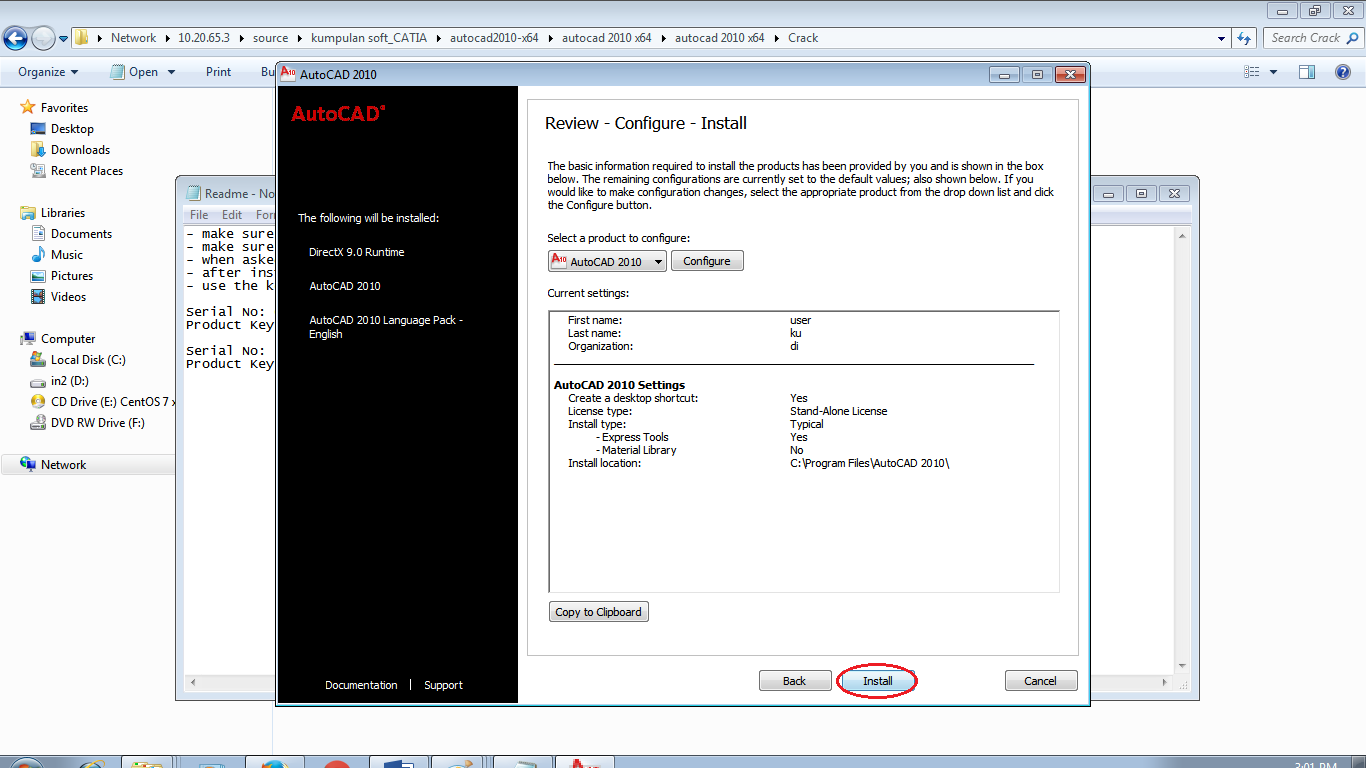Viewport: 1368px width, 768px height.
Task: Open Downloads in Favorites
Action: pos(80,150)
